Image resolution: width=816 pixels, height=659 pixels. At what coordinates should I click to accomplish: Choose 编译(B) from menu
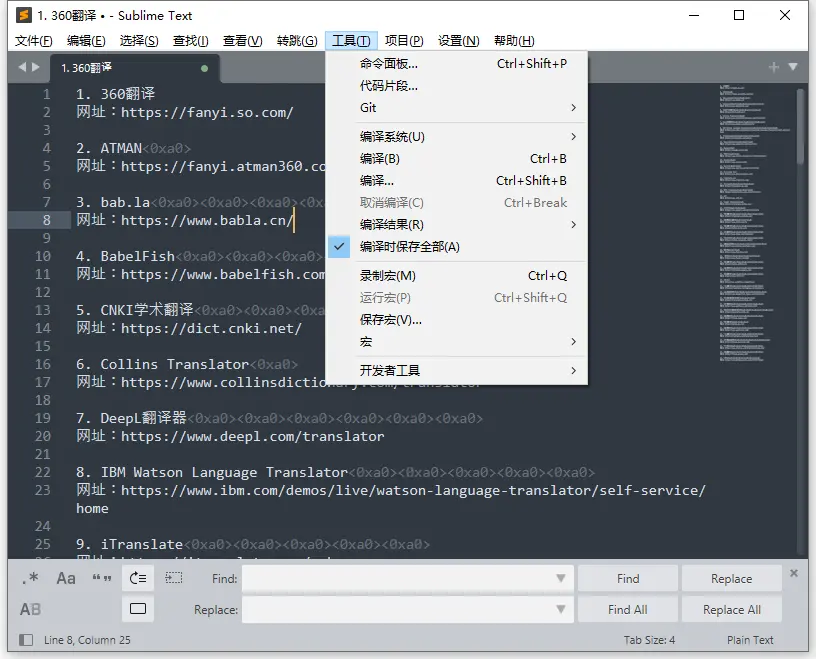(456, 159)
